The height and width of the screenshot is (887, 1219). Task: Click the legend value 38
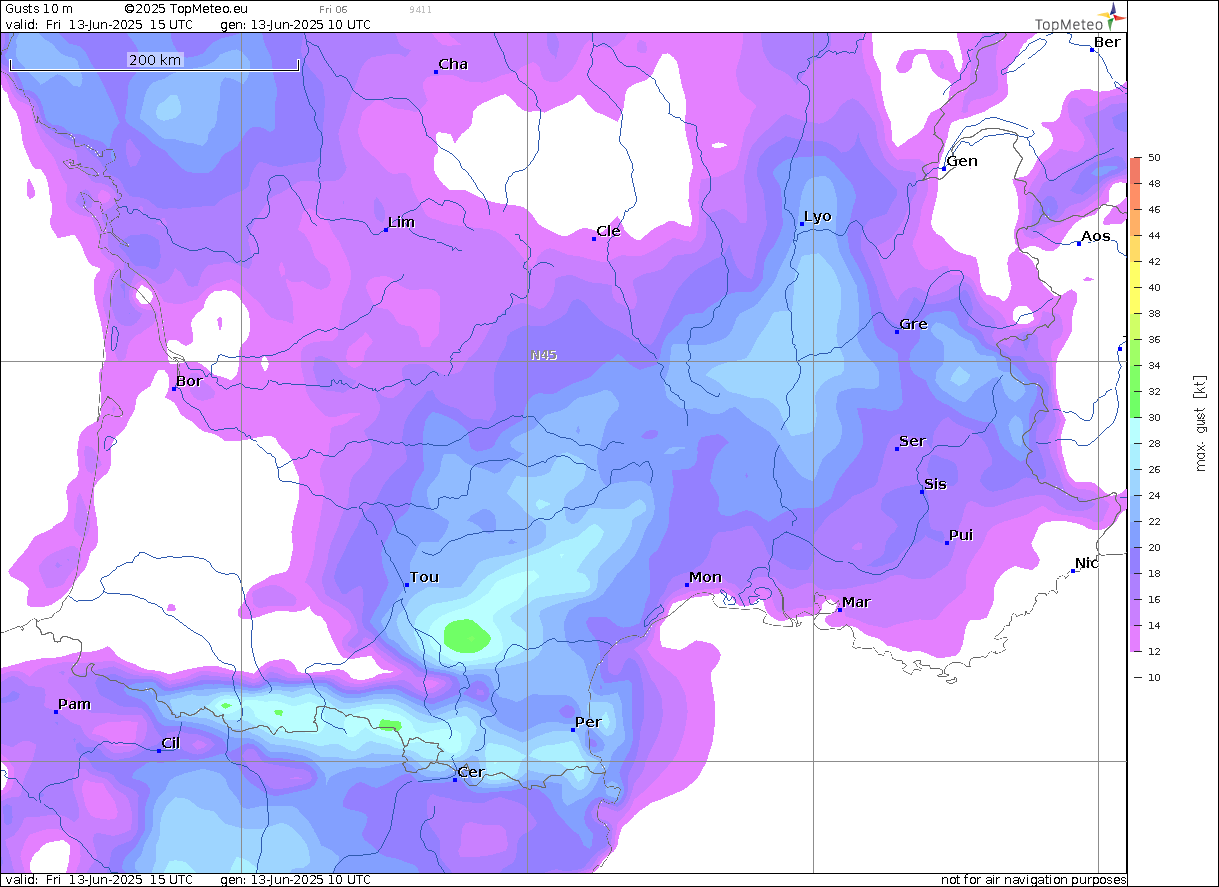click(x=1154, y=314)
